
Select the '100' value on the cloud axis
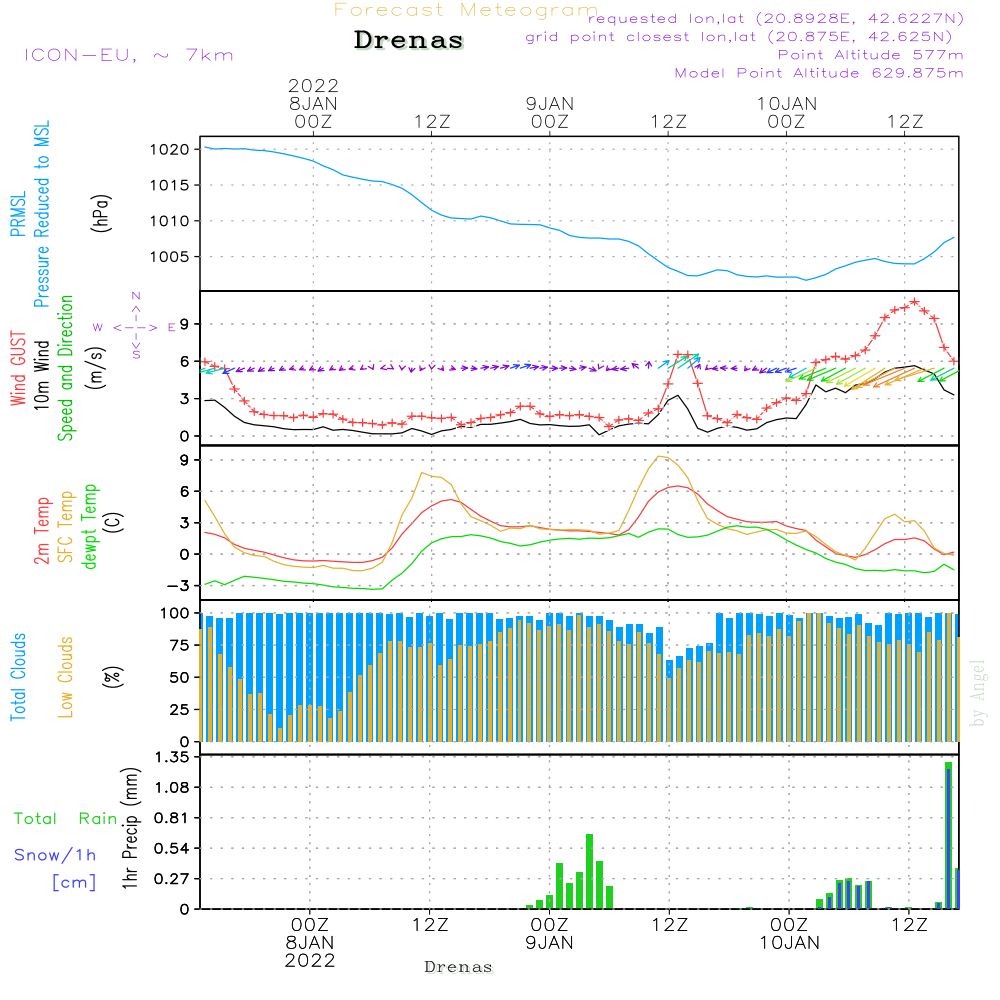(175, 613)
